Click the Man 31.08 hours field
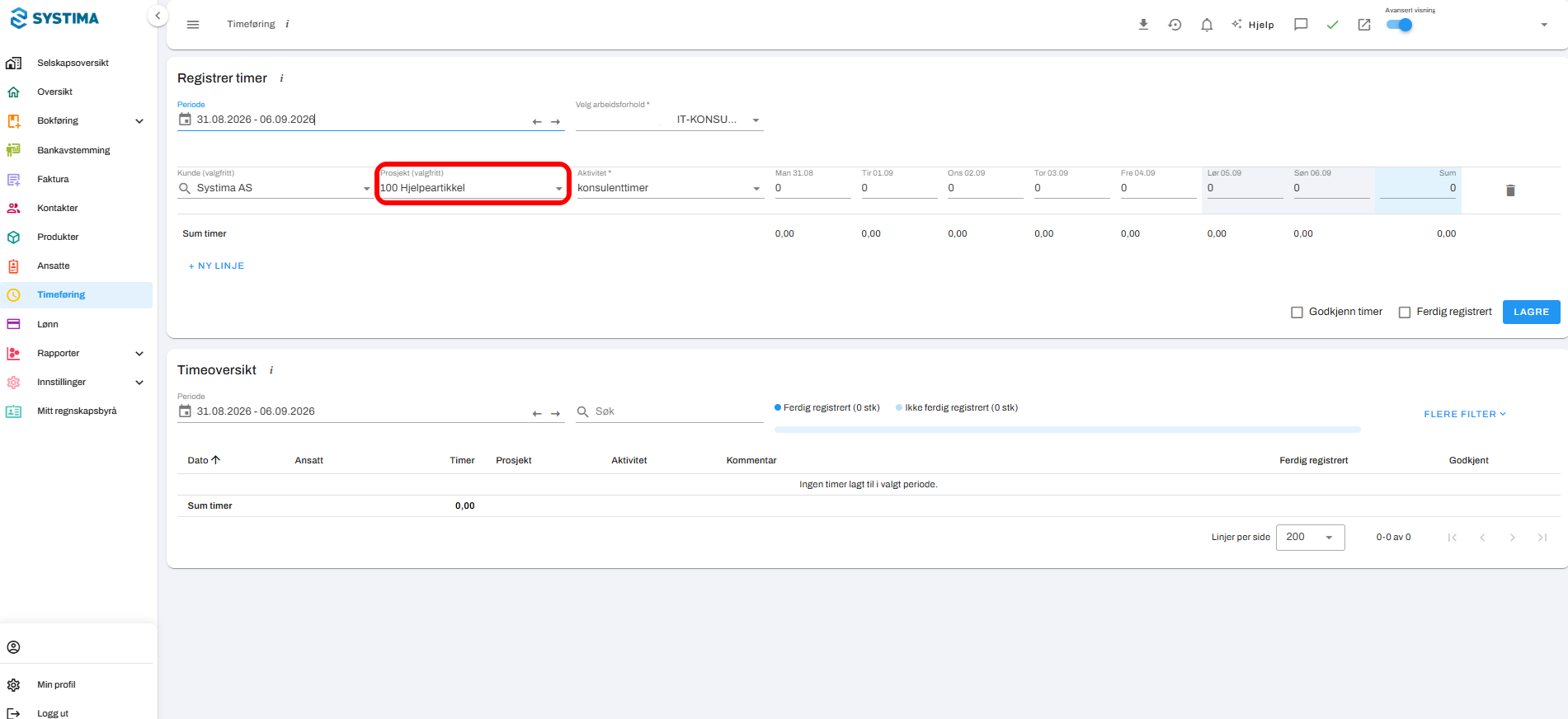Image resolution: width=1568 pixels, height=719 pixels. tap(812, 188)
